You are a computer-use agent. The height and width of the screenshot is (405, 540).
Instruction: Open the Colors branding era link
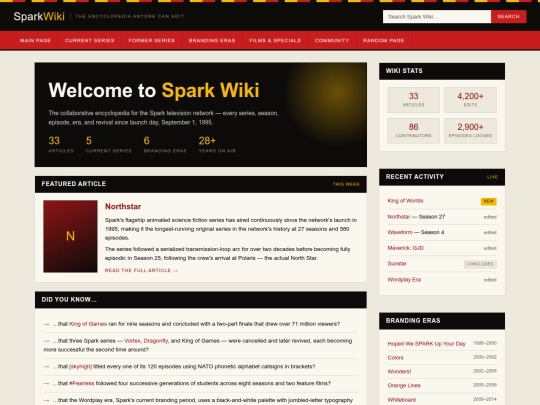[395, 357]
